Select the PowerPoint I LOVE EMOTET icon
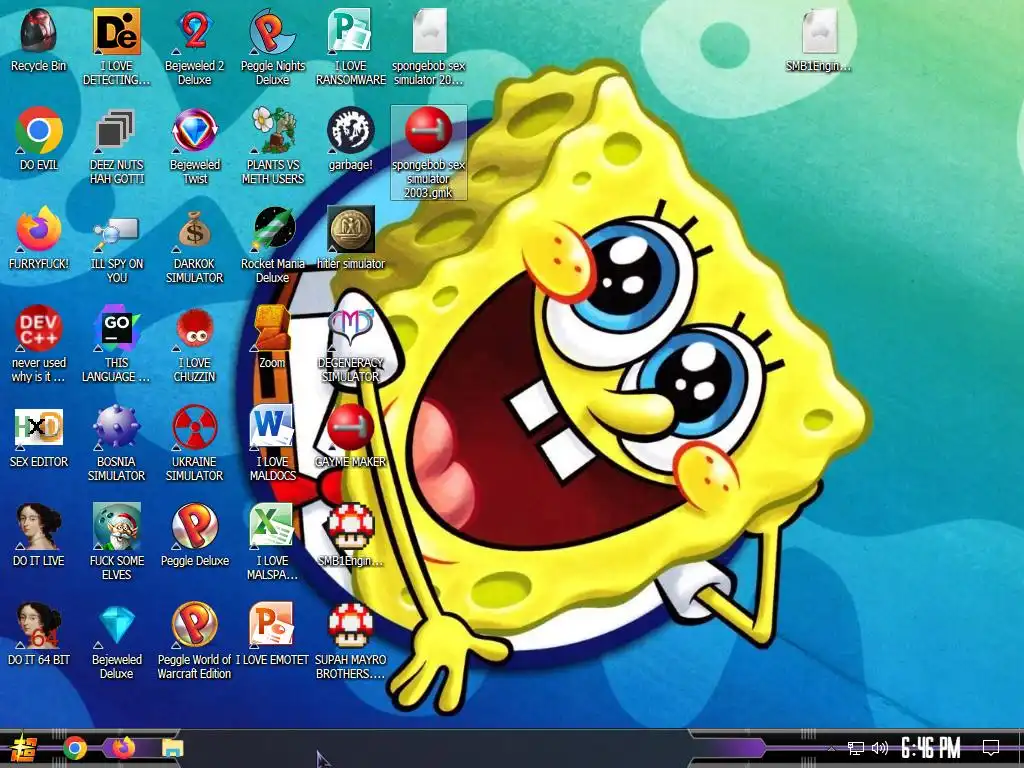The image size is (1024, 768). (x=272, y=626)
